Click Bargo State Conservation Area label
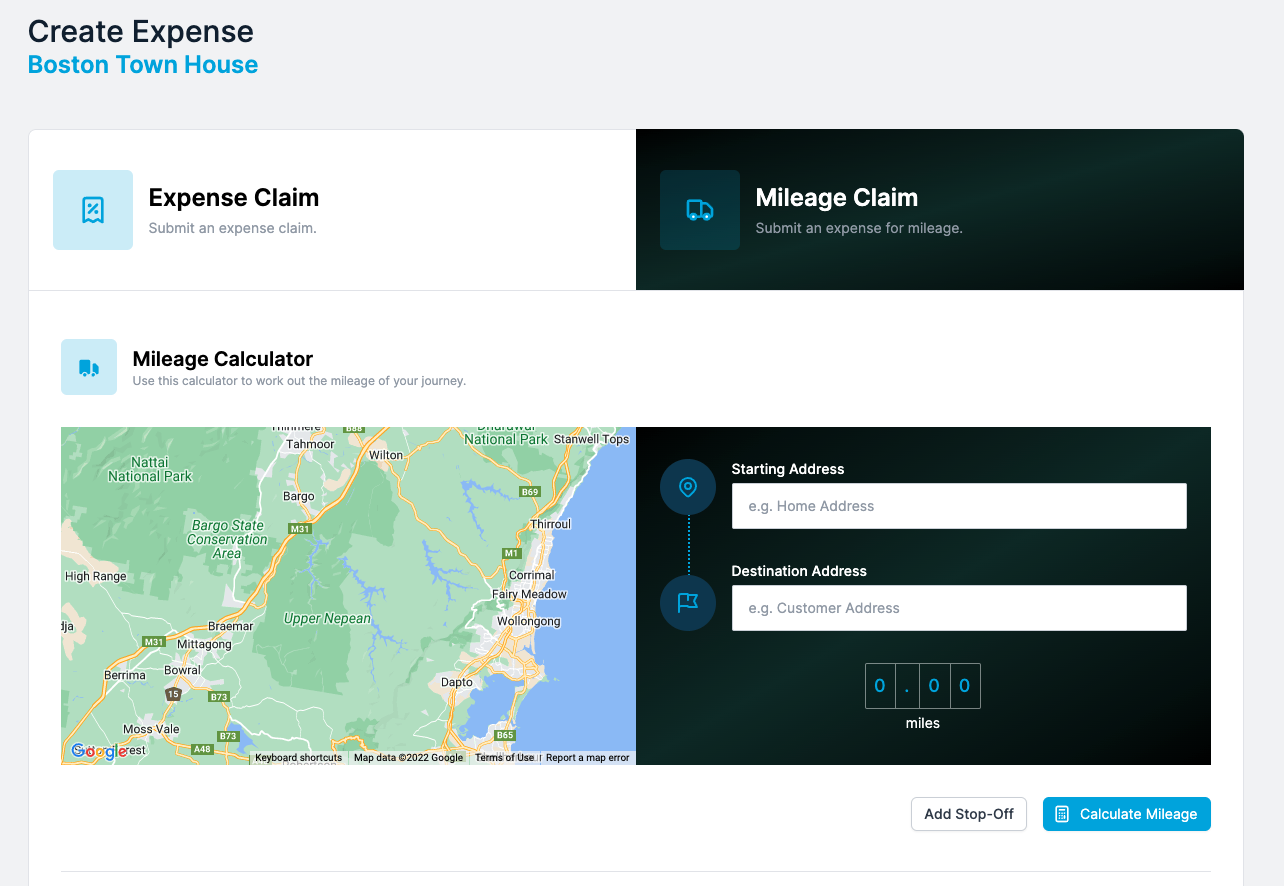 tap(227, 539)
